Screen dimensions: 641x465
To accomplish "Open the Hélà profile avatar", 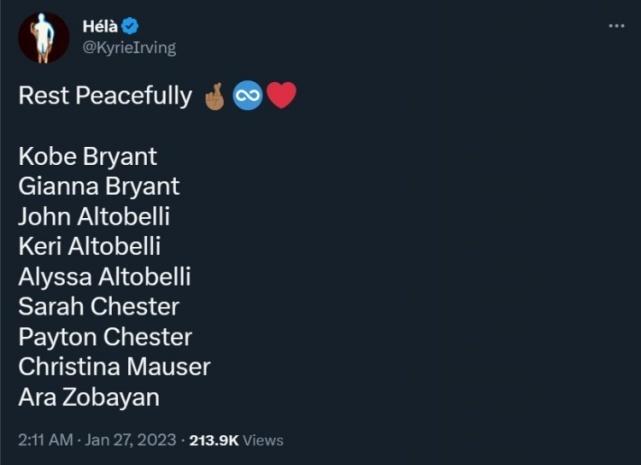I will pos(44,39).
